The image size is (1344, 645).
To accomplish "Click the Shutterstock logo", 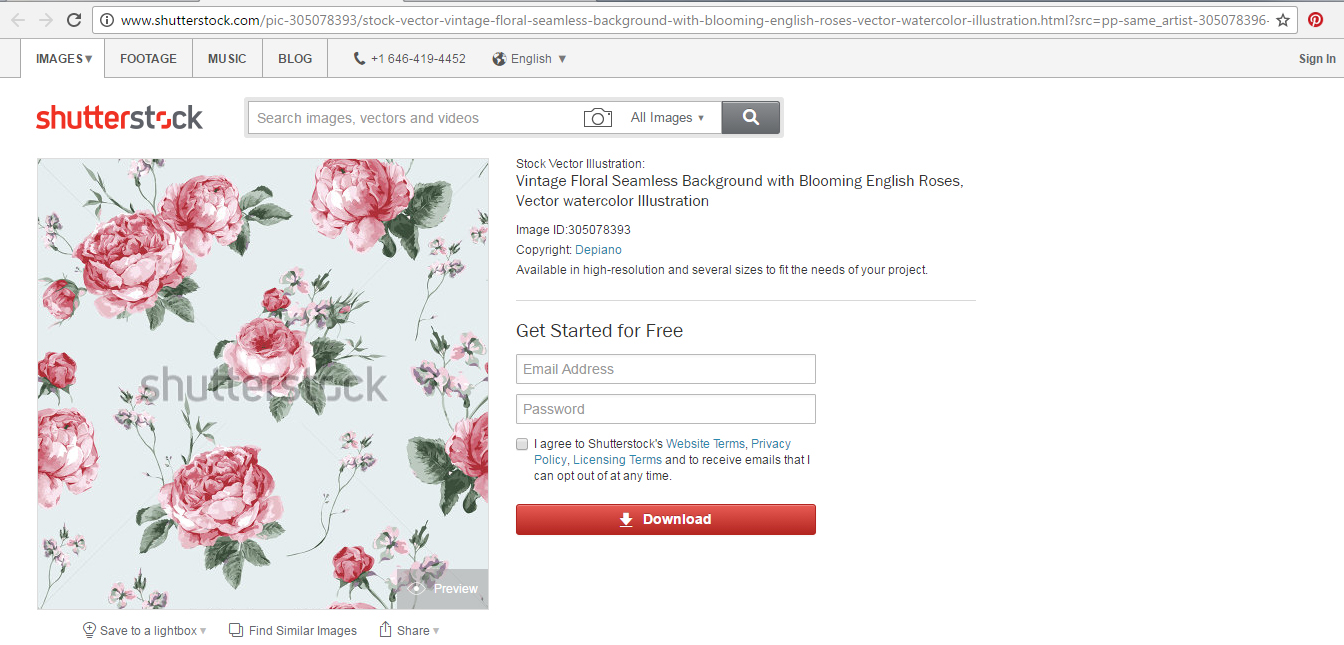I will click(x=119, y=118).
